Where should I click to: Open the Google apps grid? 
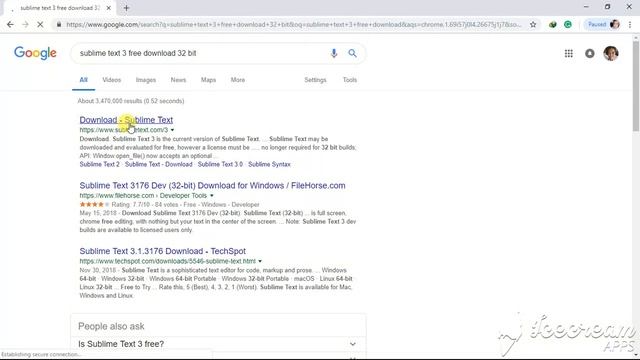coord(569,53)
